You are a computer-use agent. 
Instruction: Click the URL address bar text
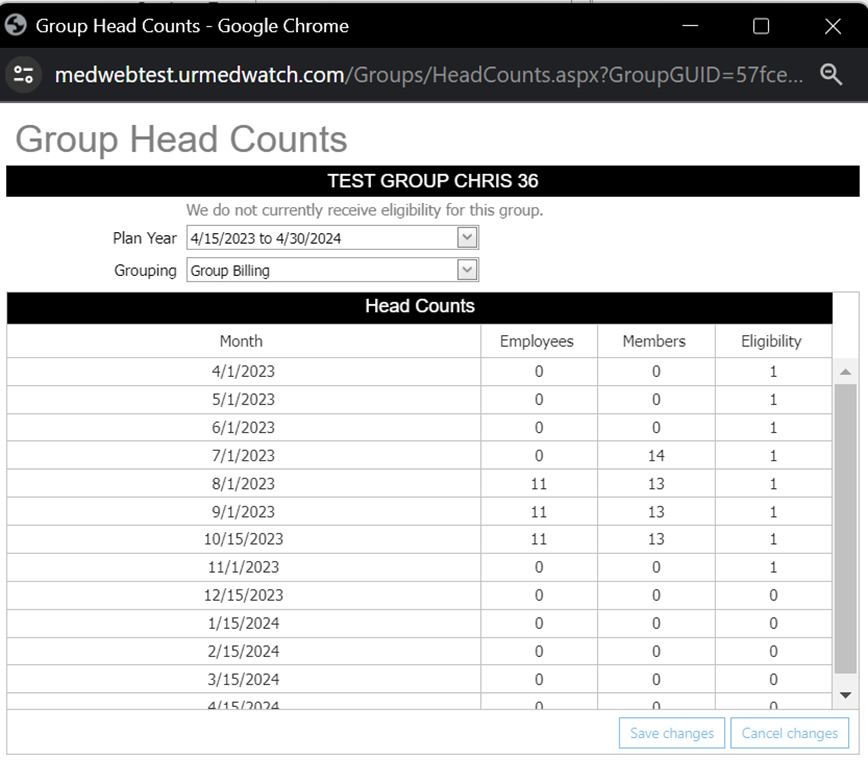click(430, 75)
